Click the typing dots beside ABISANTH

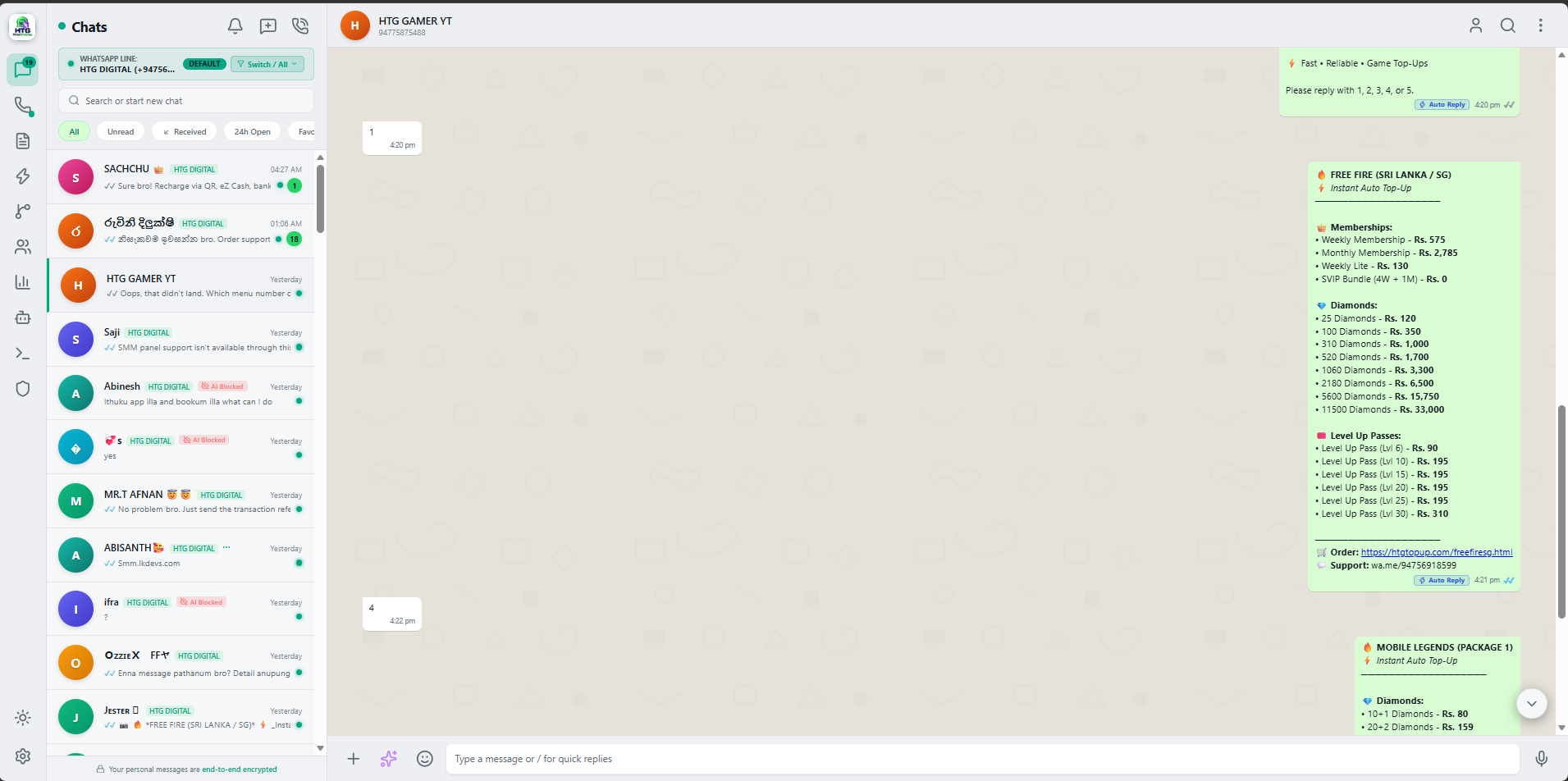pyautogui.click(x=226, y=547)
